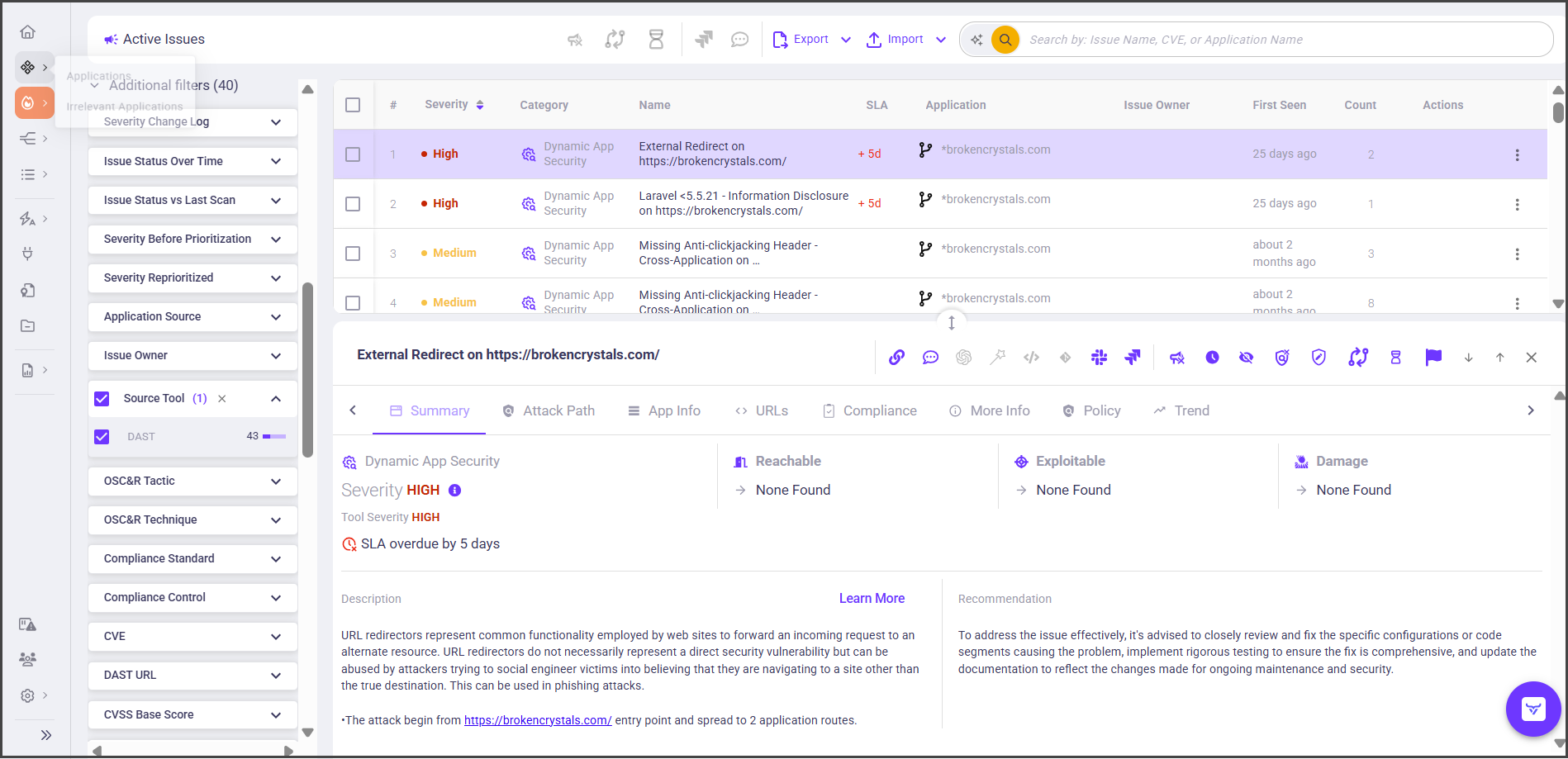Open the Compliance tab
1568x759 pixels.
point(869,411)
